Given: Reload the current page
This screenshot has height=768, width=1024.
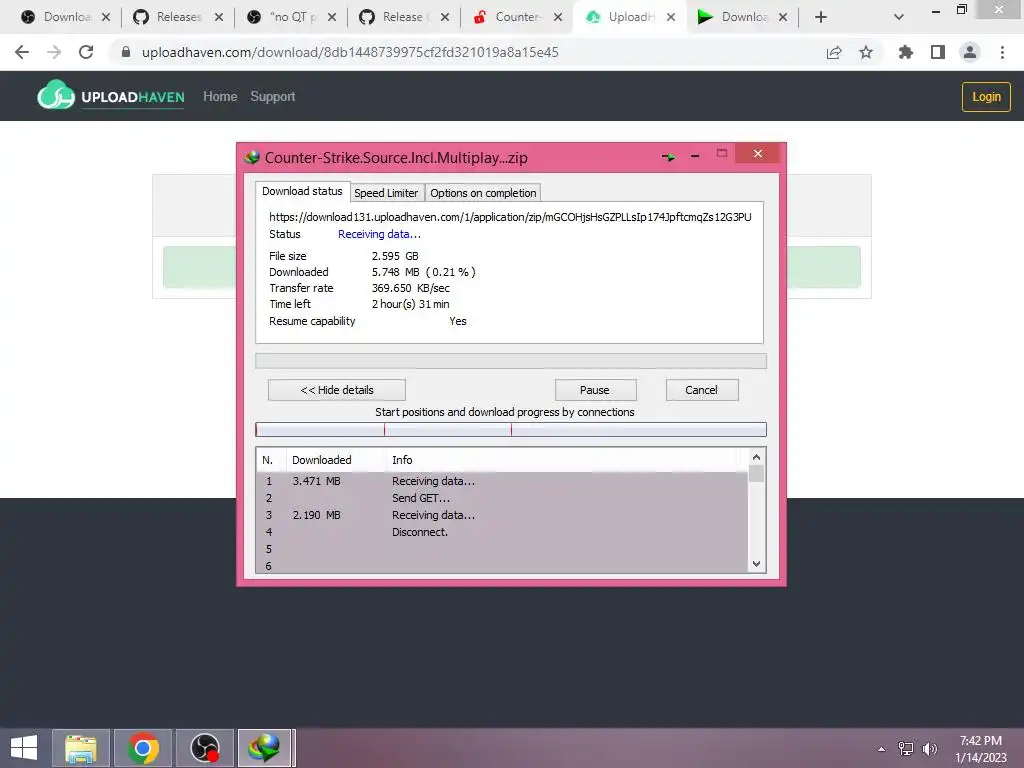Looking at the screenshot, I should point(86,52).
